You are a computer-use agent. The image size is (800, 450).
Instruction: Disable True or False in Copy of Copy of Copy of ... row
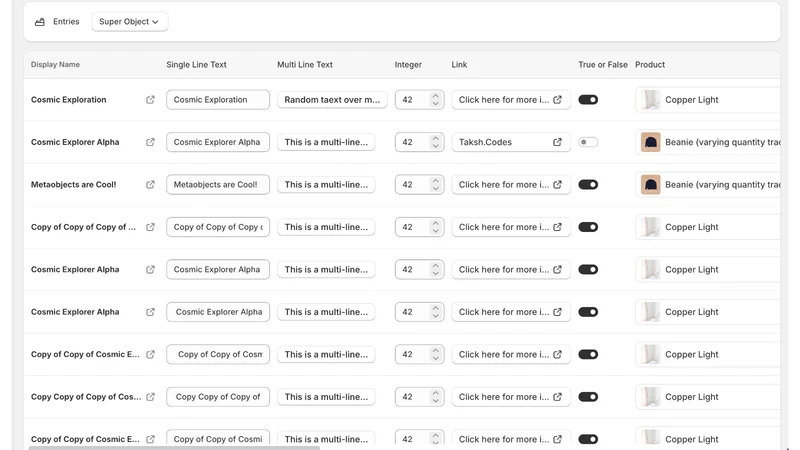click(588, 227)
